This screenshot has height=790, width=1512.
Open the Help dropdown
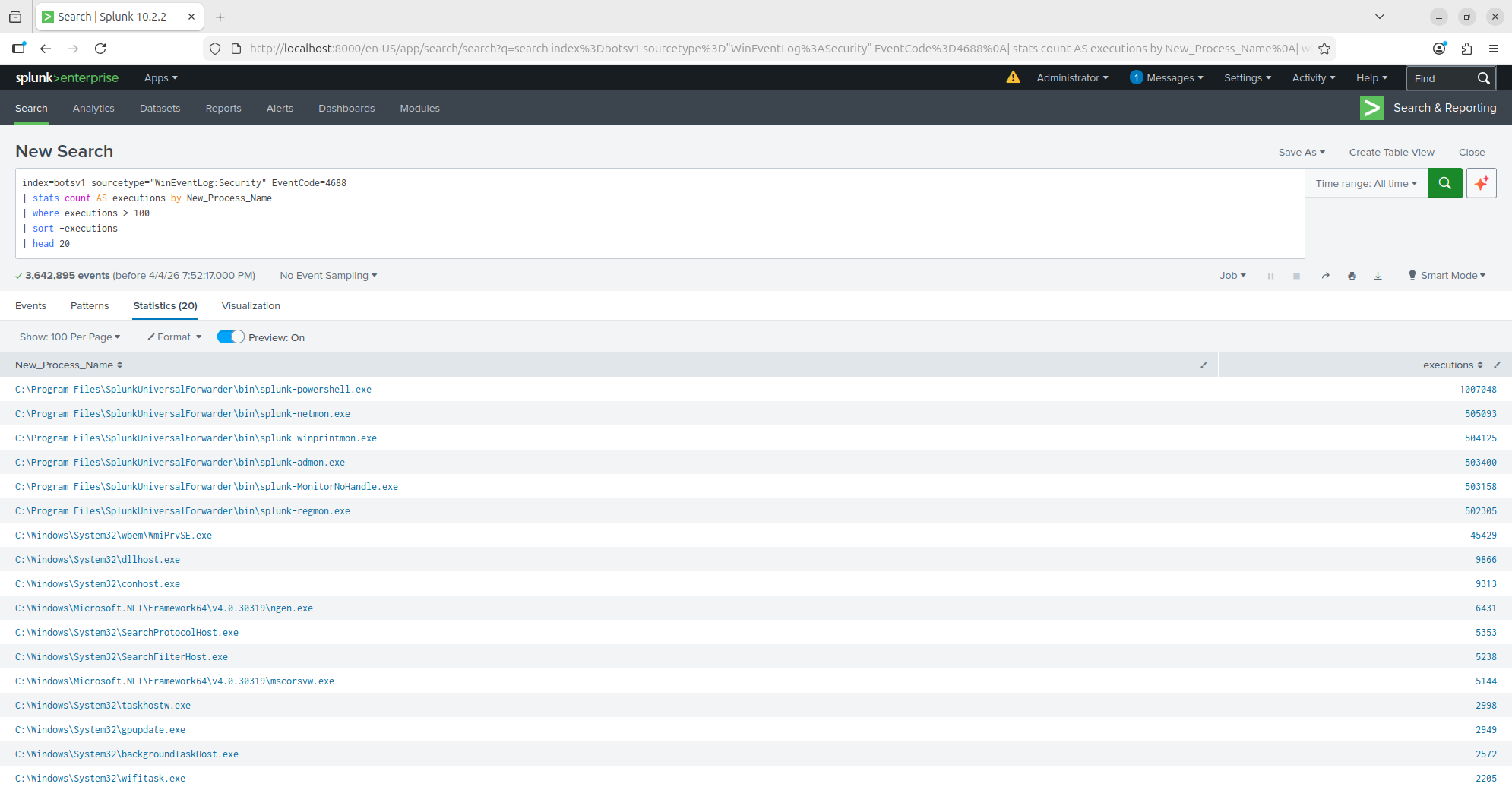[1371, 78]
